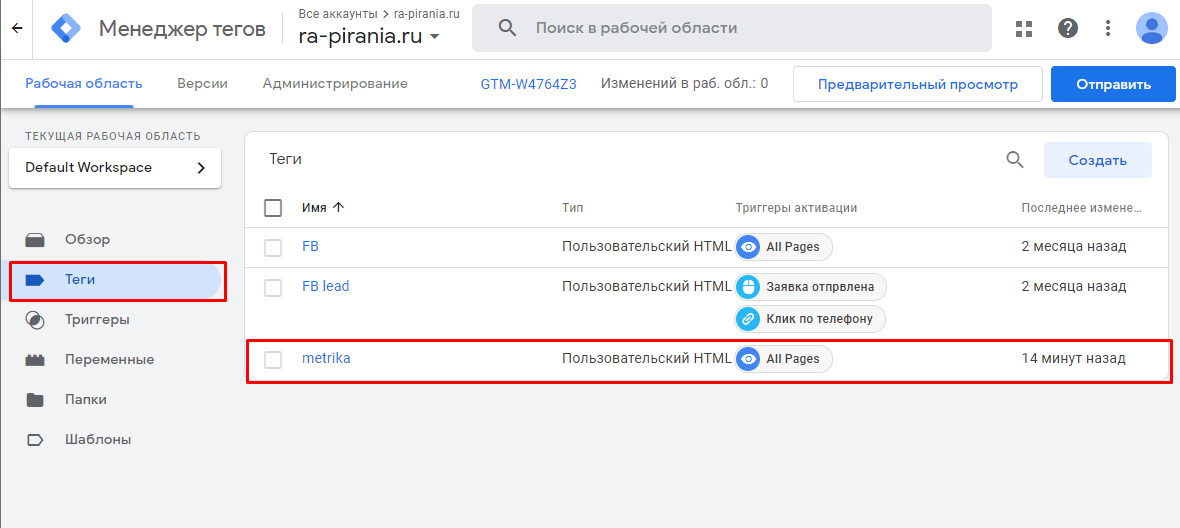Open the three-dot more options menu
Screen dimensions: 1180x528
(1108, 28)
